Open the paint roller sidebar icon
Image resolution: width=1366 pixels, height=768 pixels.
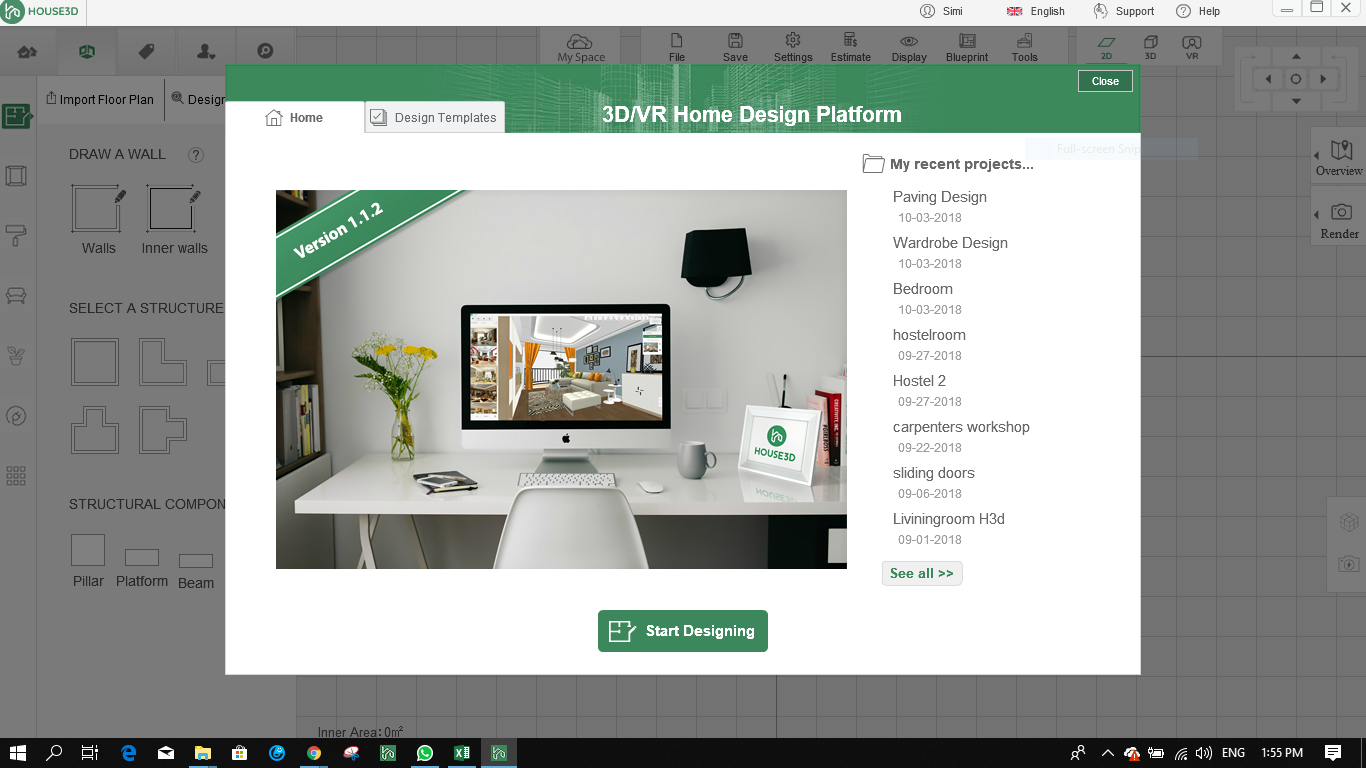(x=16, y=236)
